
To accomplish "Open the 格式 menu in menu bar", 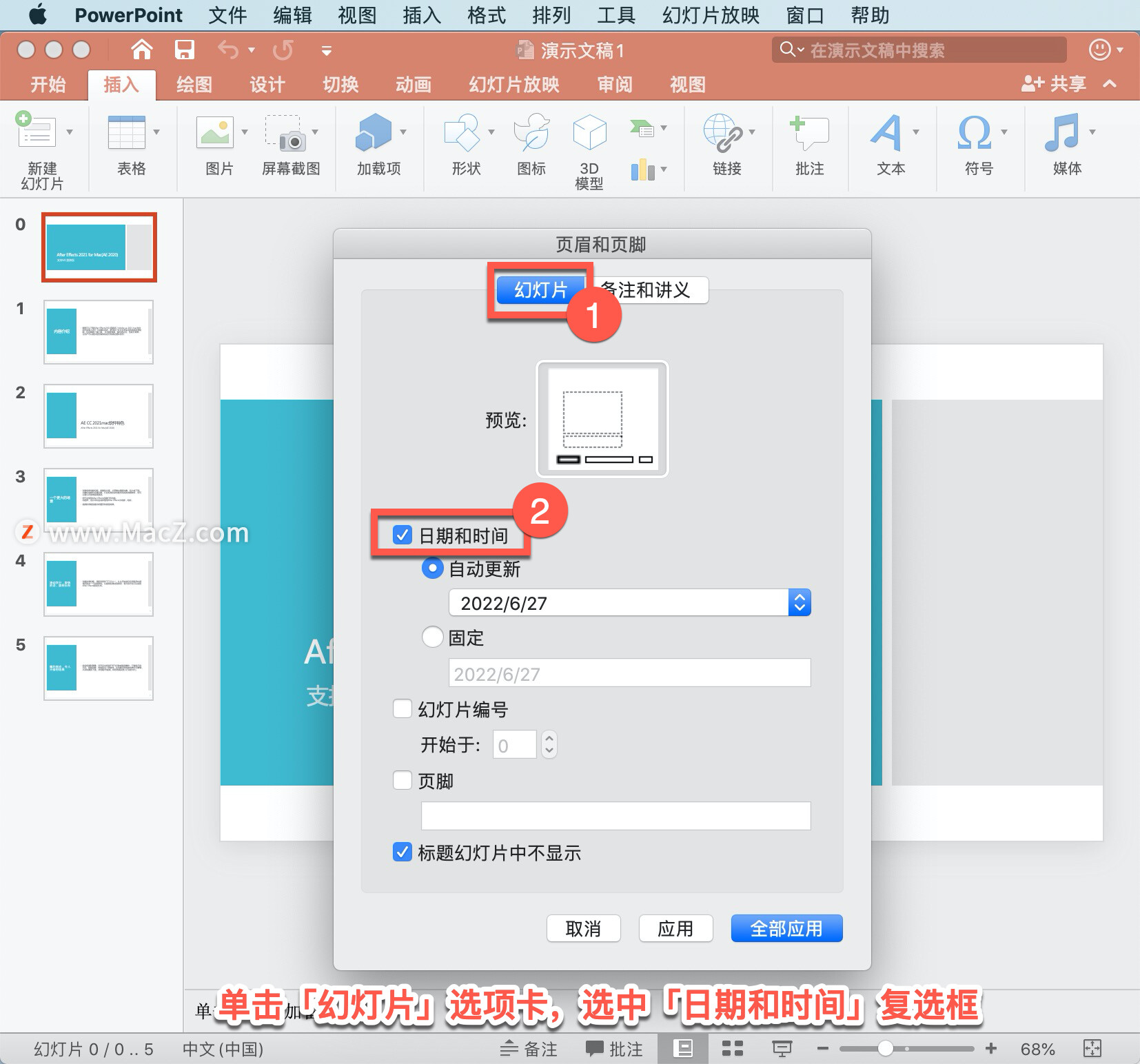I will 487,15.
